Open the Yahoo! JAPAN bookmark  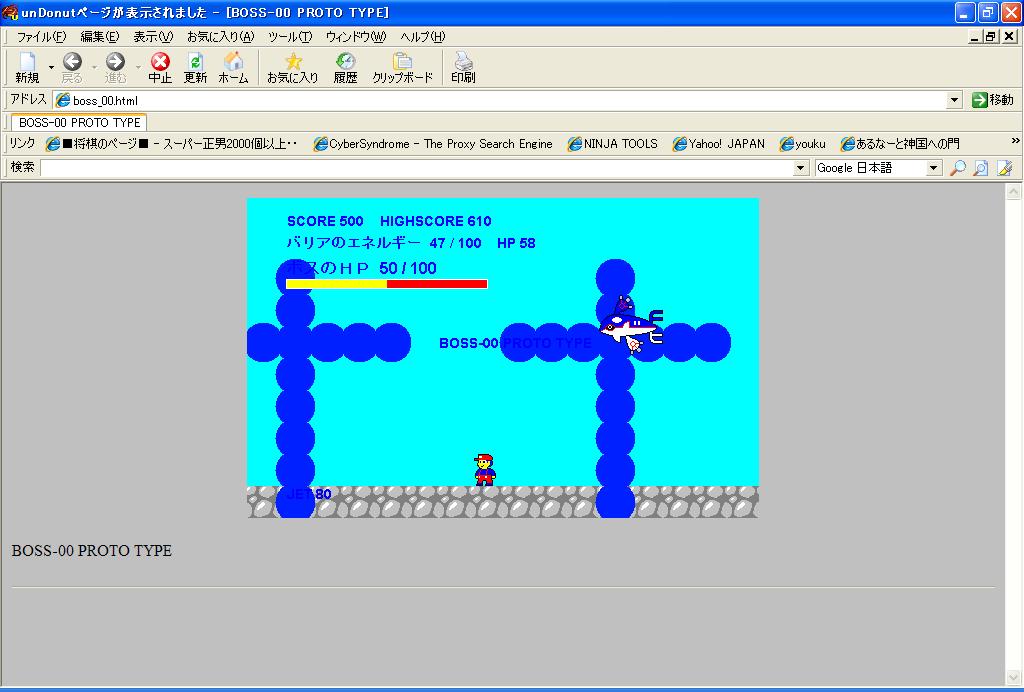pos(718,144)
